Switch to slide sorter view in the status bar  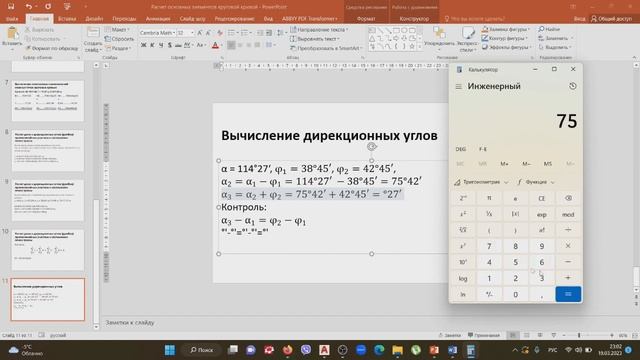point(527,336)
